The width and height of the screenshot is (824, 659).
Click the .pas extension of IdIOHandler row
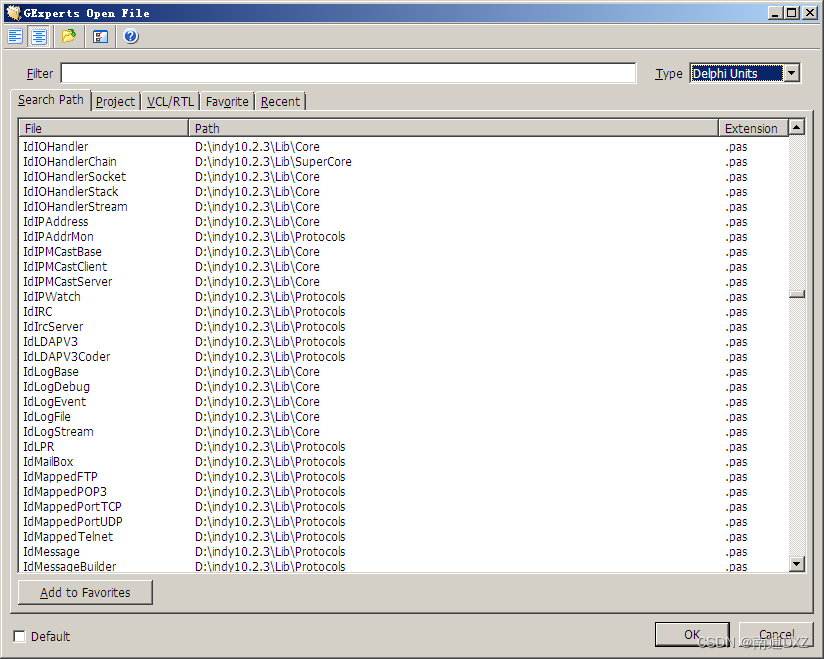(x=736, y=147)
